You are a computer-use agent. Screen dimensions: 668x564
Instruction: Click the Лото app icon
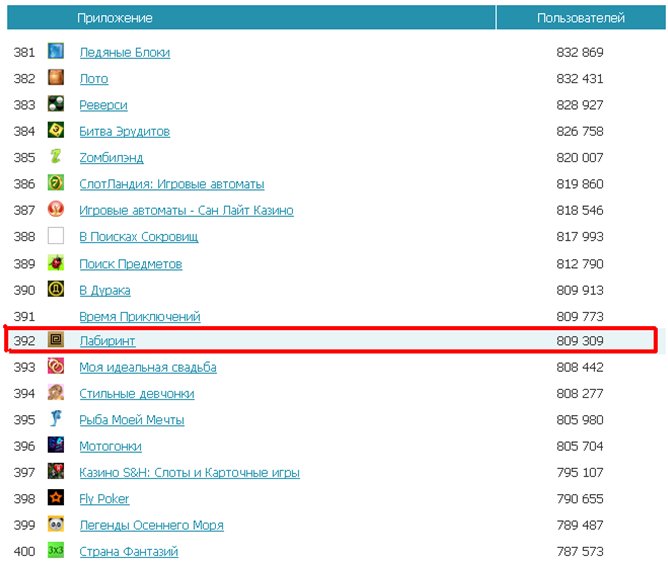(56, 78)
